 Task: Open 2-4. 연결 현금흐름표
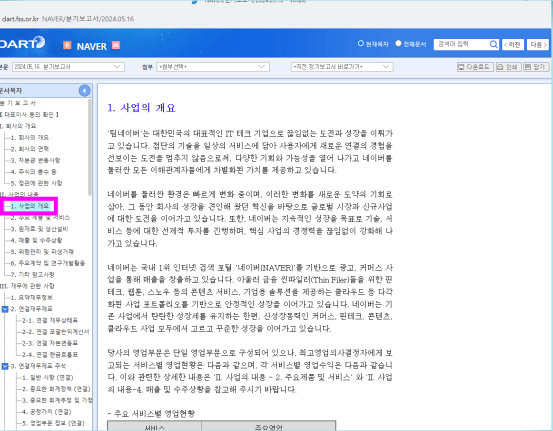pyautogui.click(x=50, y=355)
